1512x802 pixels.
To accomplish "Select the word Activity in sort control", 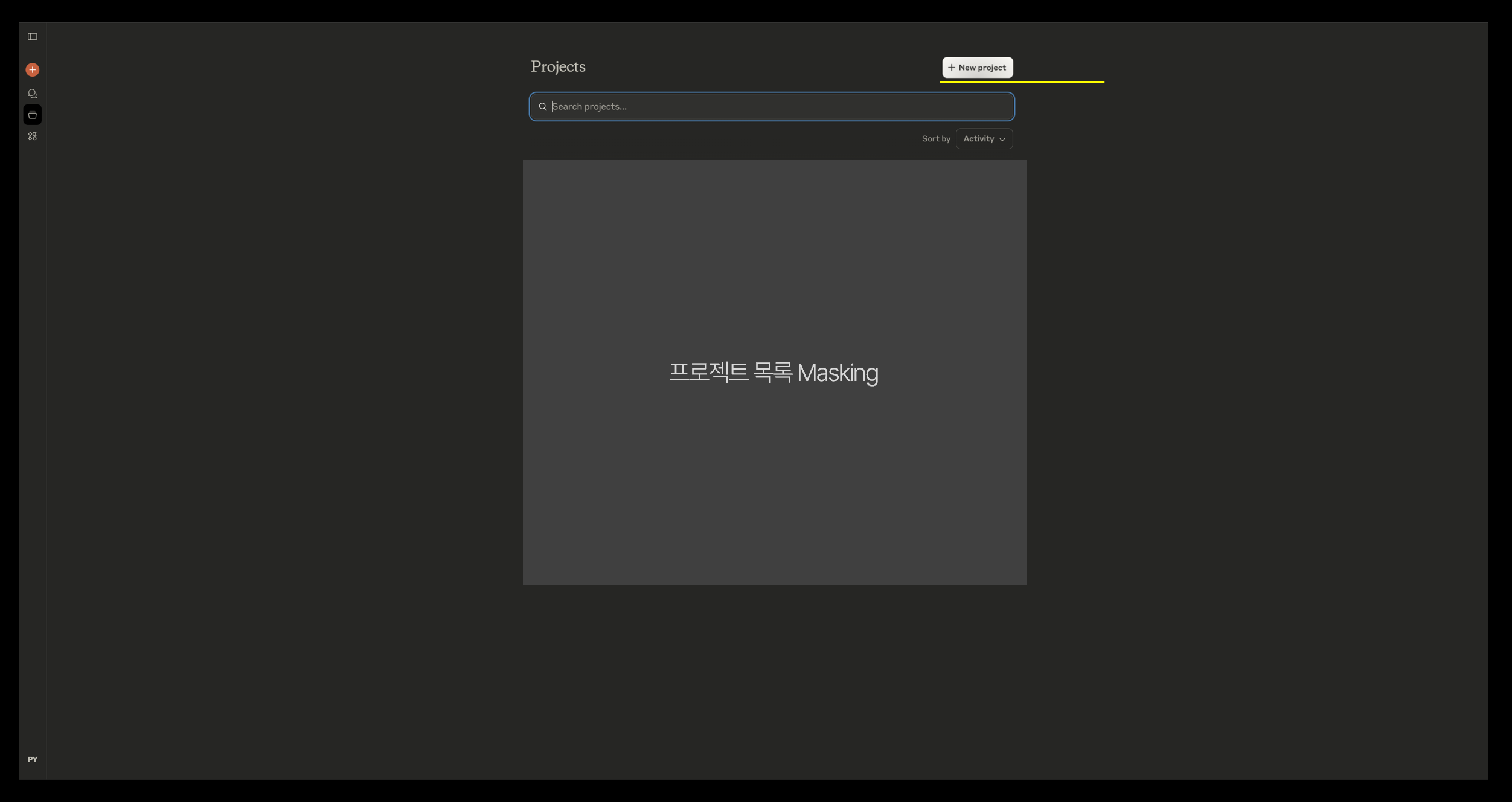I will point(978,139).
